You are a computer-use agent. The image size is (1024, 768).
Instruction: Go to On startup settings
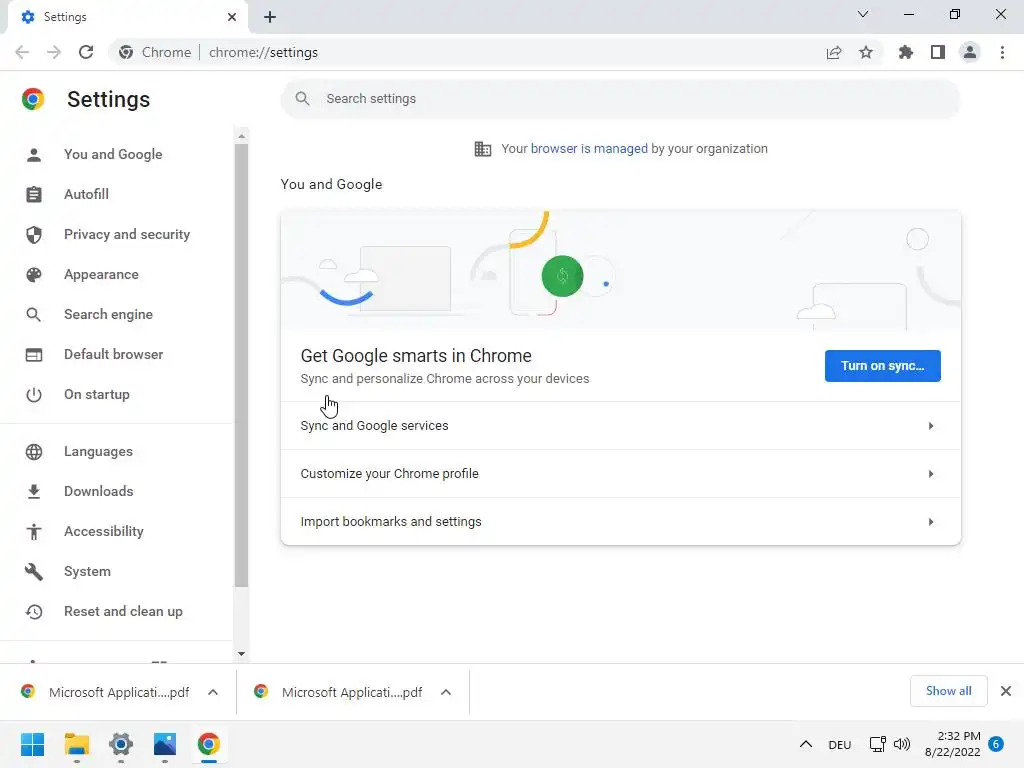pos(97,394)
